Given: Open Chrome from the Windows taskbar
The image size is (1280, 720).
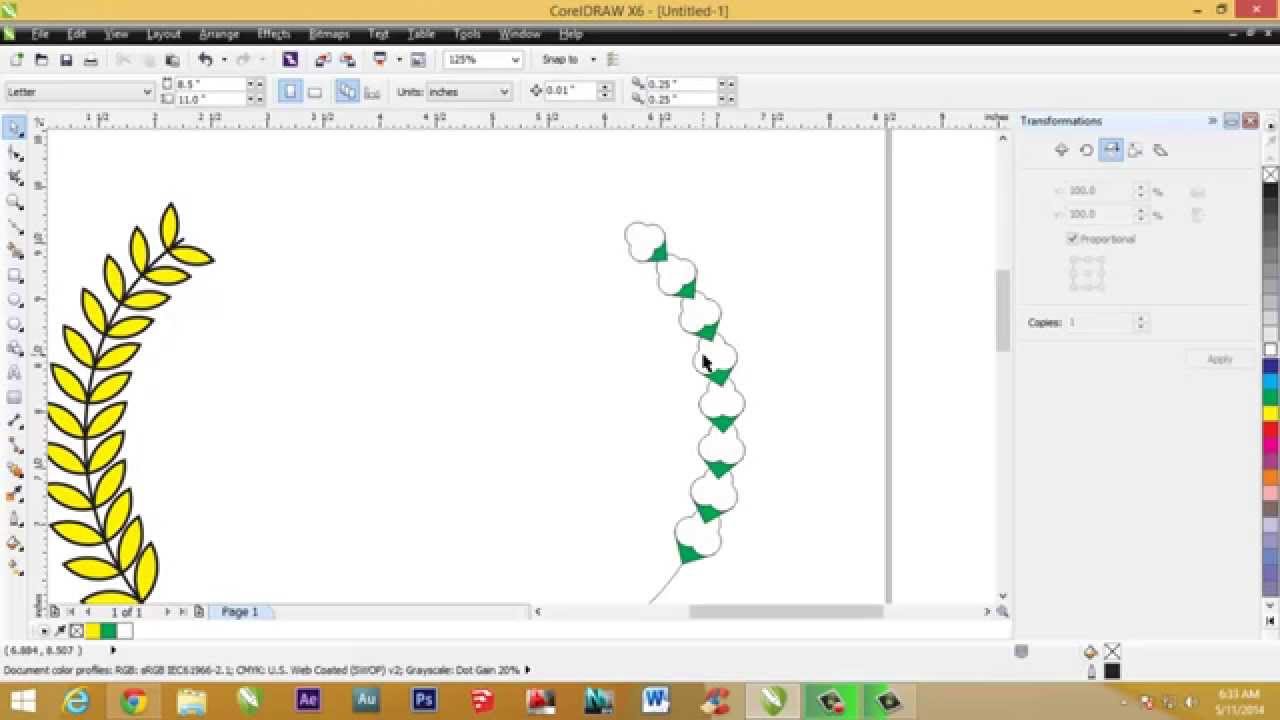Looking at the screenshot, I should pyautogui.click(x=134, y=701).
